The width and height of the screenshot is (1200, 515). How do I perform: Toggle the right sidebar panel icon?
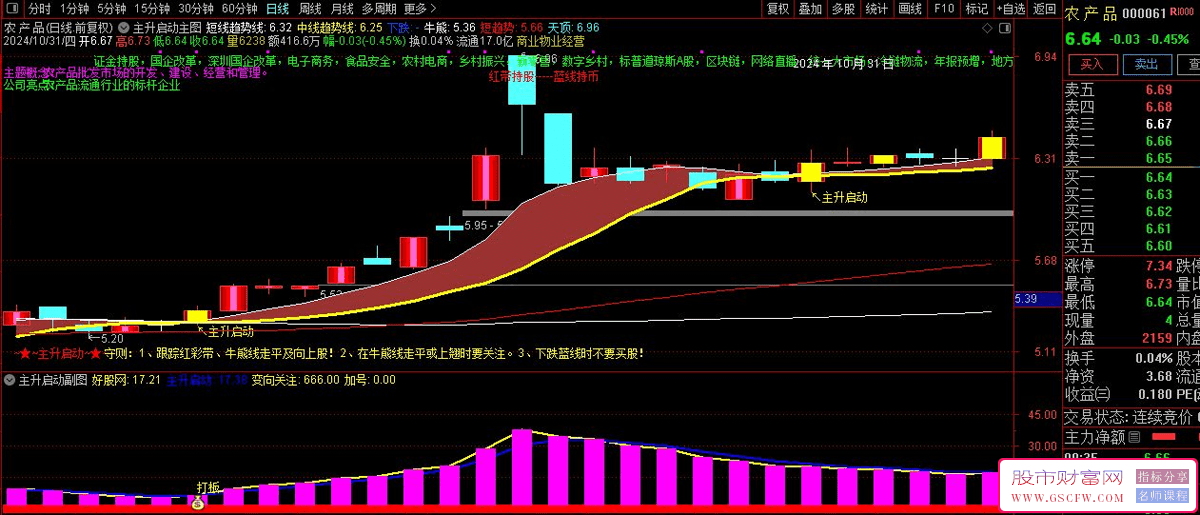[1005, 27]
